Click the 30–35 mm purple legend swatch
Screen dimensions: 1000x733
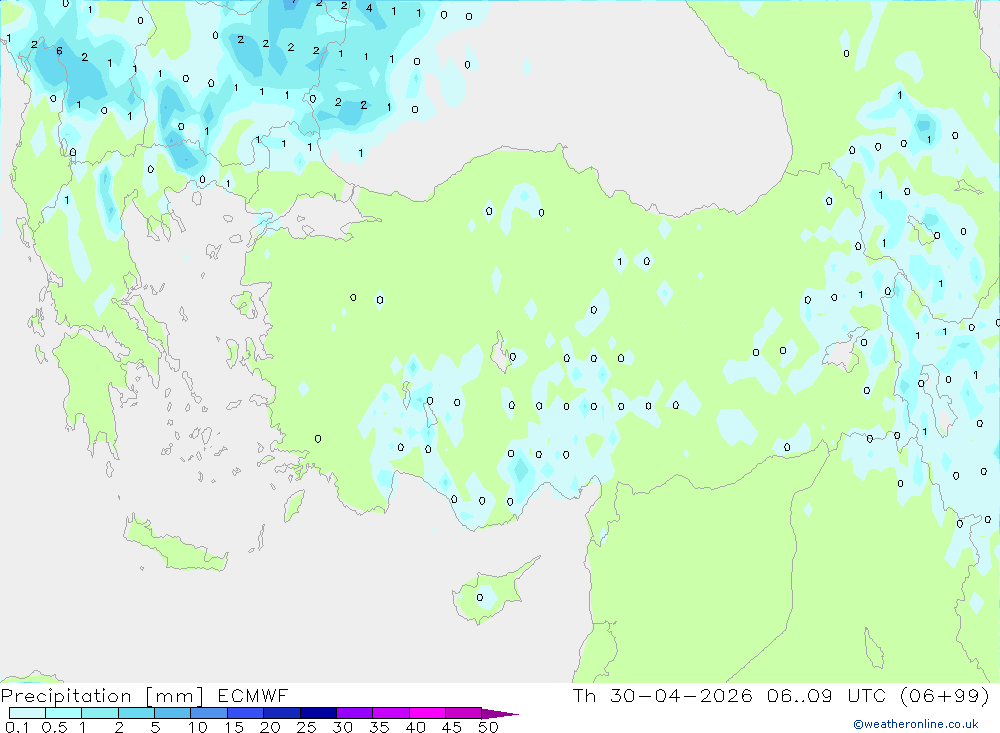(355, 713)
